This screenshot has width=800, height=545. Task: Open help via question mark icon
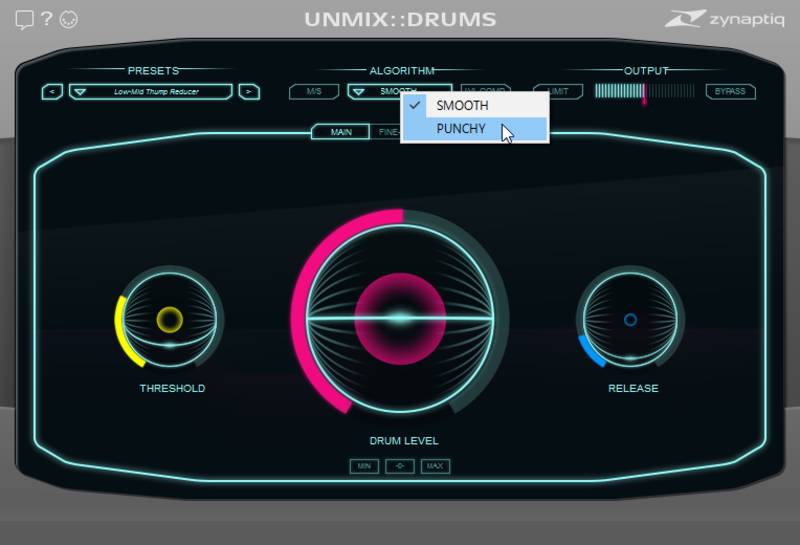[46, 19]
